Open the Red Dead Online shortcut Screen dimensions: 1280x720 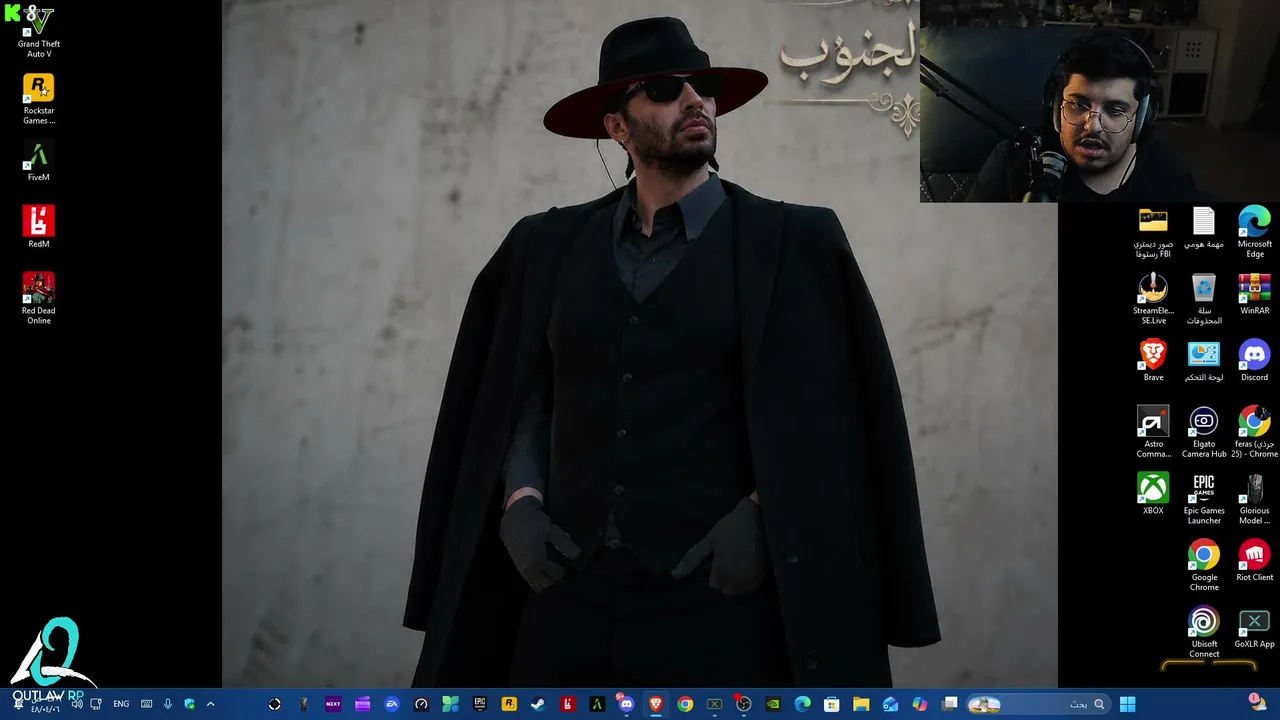point(38,298)
